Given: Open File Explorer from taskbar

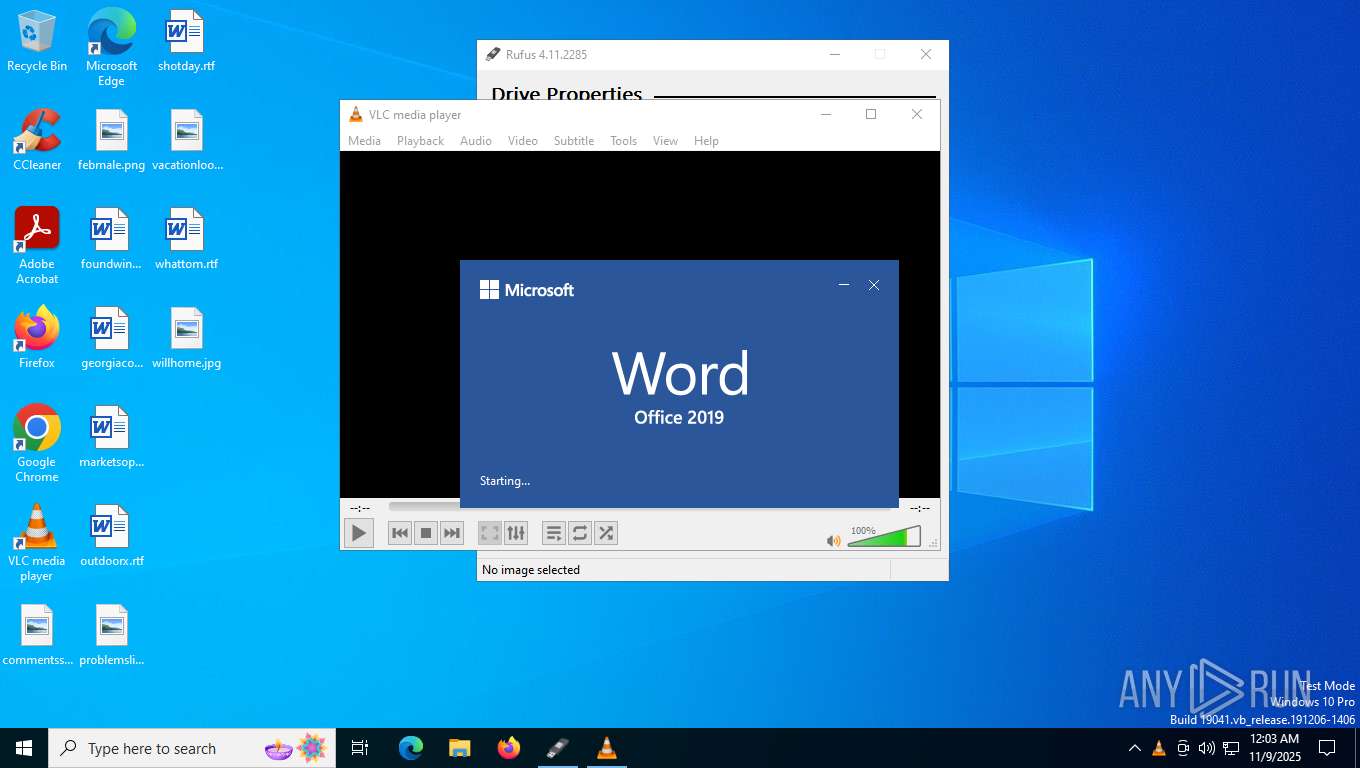Looking at the screenshot, I should (x=459, y=748).
